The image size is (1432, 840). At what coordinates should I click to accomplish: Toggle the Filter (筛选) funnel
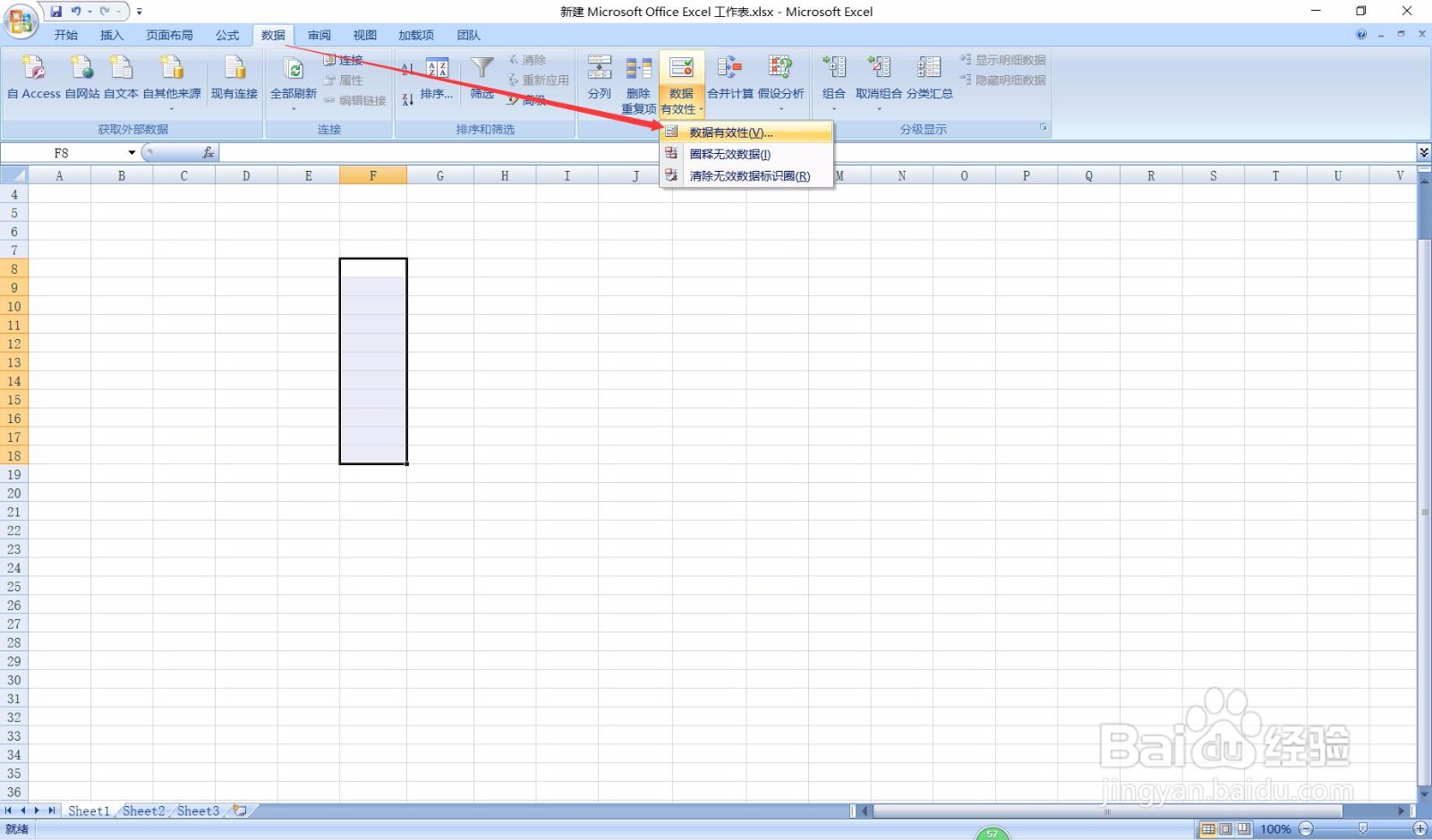pyautogui.click(x=482, y=78)
